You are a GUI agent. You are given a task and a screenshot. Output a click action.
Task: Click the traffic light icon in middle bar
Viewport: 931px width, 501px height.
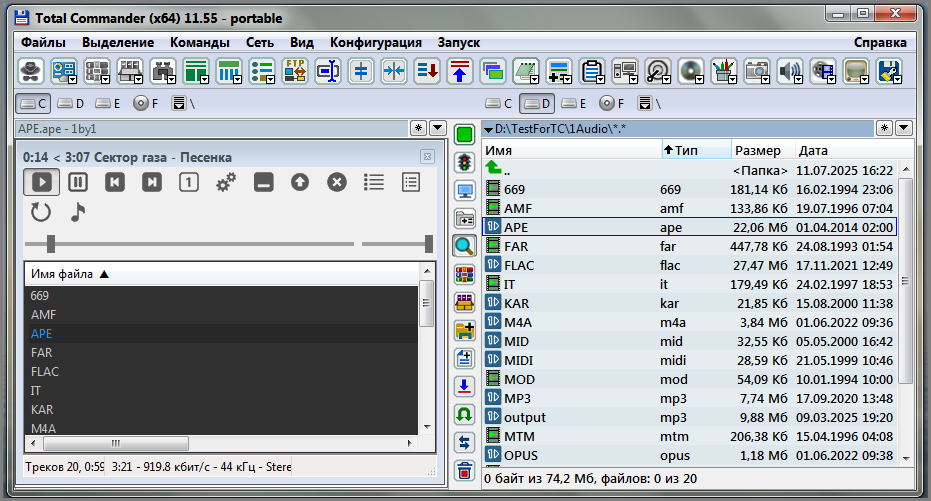coord(464,163)
